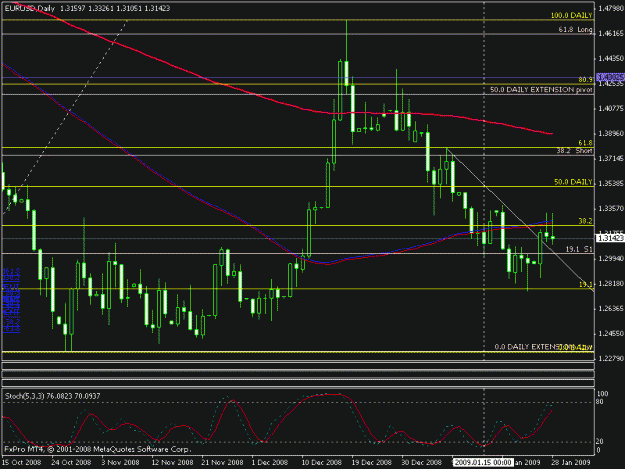The height and width of the screenshot is (469, 625).
Task: Select the "50.0 DAILY EXTENSION pivot" label
Action: pos(541,90)
